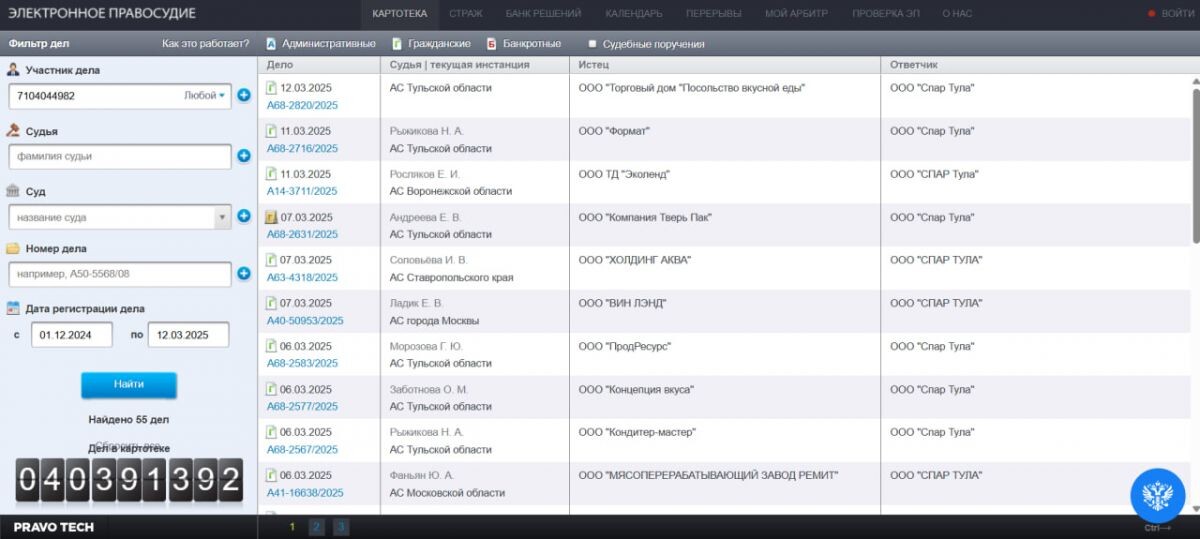The image size is (1200, 539).
Task: Filter by Банкротные cases
Action: click(x=524, y=44)
